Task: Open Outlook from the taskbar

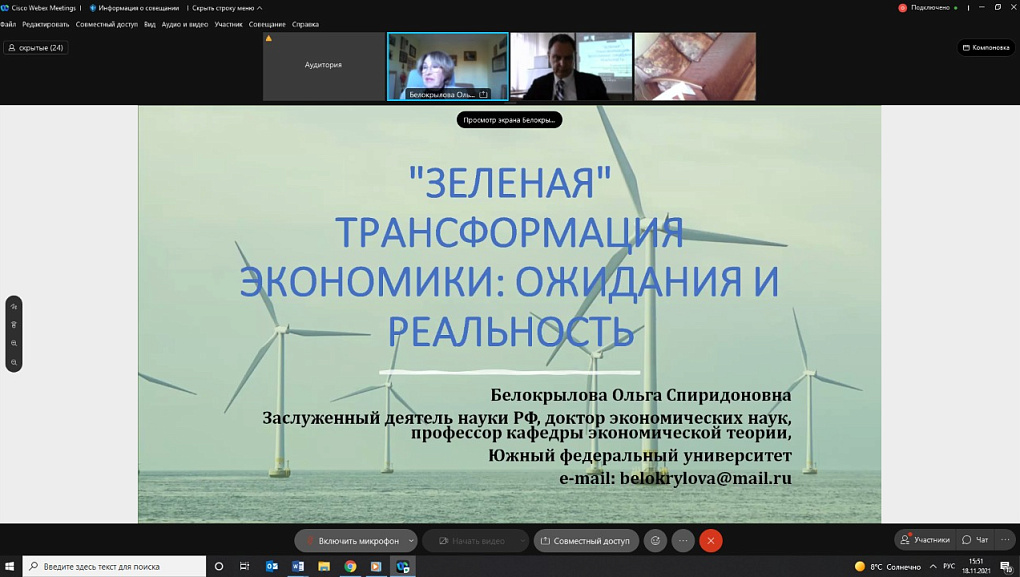Action: click(272, 566)
